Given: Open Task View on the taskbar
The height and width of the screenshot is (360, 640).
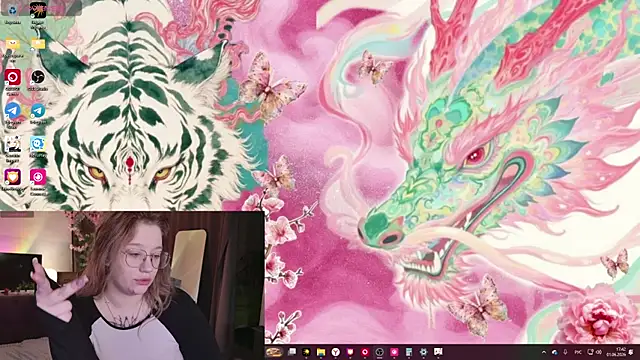Looking at the screenshot, I should [291, 352].
